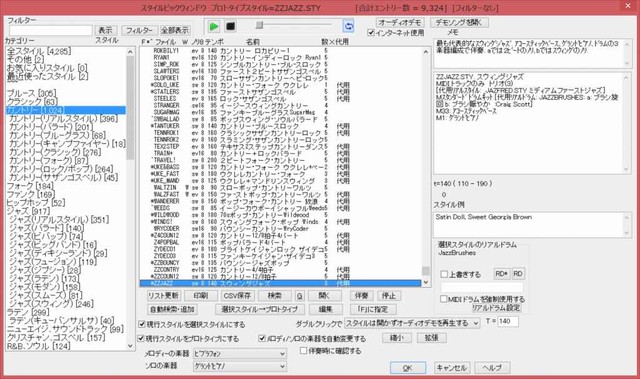Image resolution: width=640 pixels, height=379 pixels.
Task: Enable 伴奏時に確認する checkbox
Action: click(x=303, y=350)
